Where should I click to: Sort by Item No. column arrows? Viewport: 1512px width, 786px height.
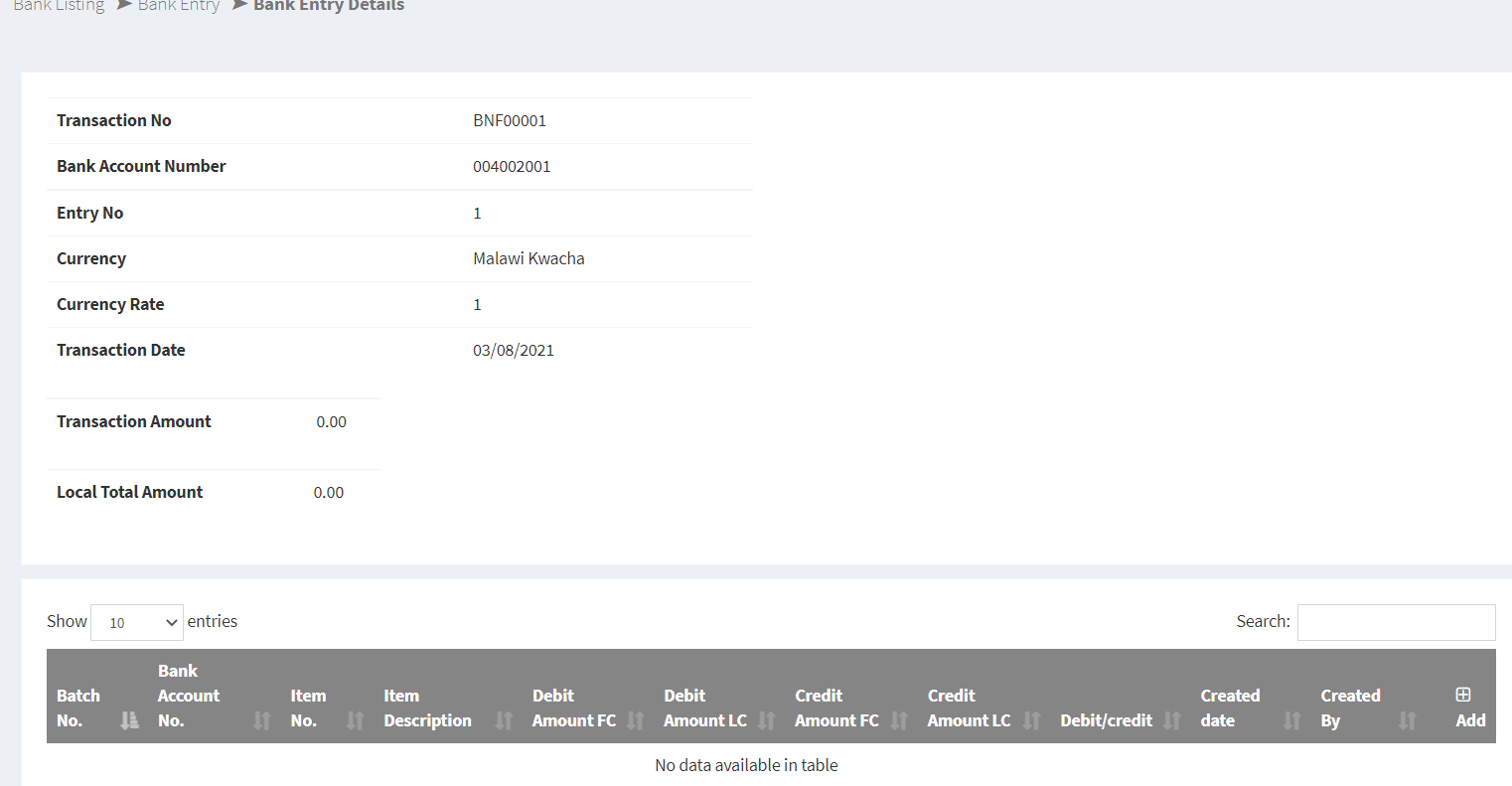355,720
